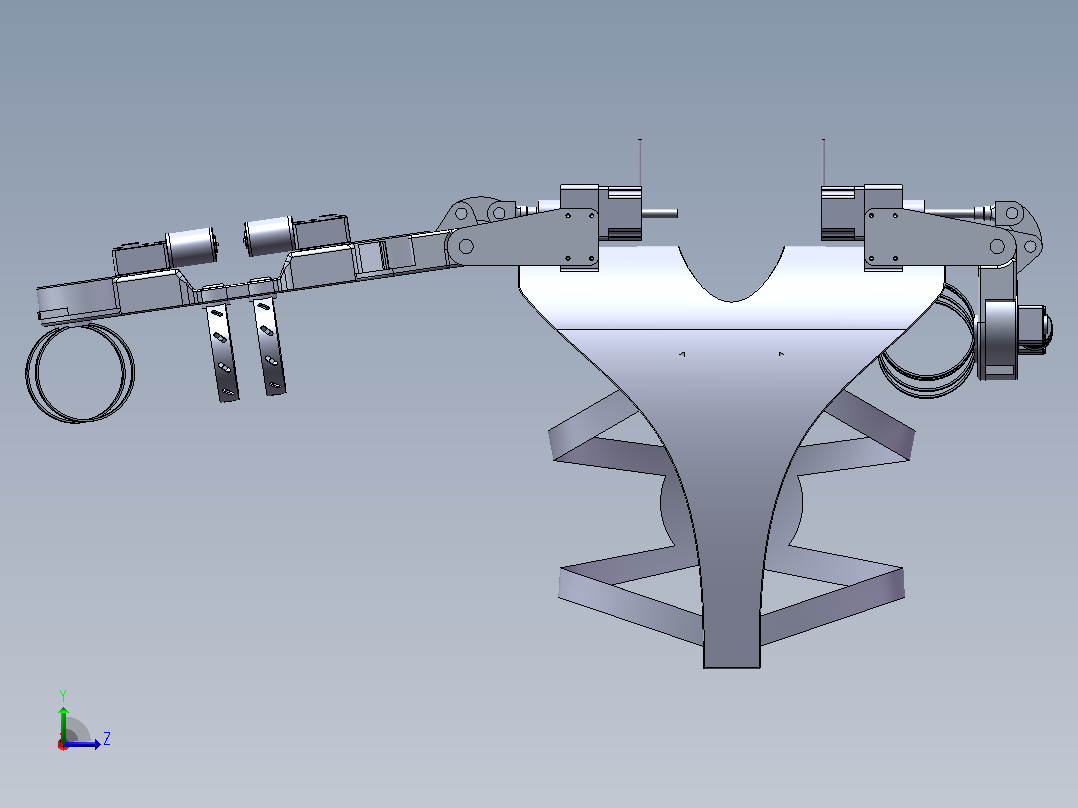This screenshot has width=1078, height=808.
Task: Click the blue Z axis of the orientation triad
Action: pos(83,744)
